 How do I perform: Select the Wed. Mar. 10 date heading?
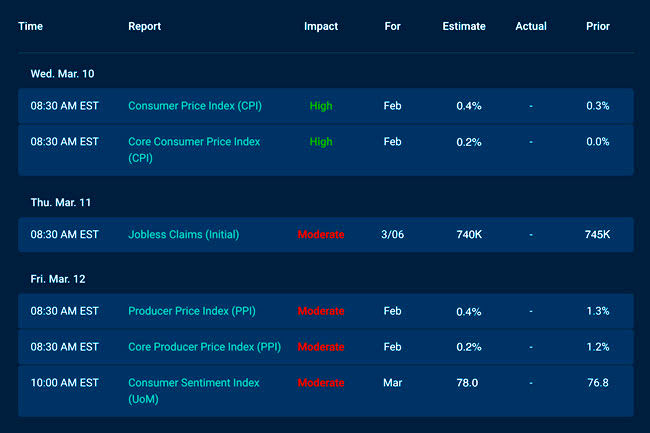[x=63, y=73]
